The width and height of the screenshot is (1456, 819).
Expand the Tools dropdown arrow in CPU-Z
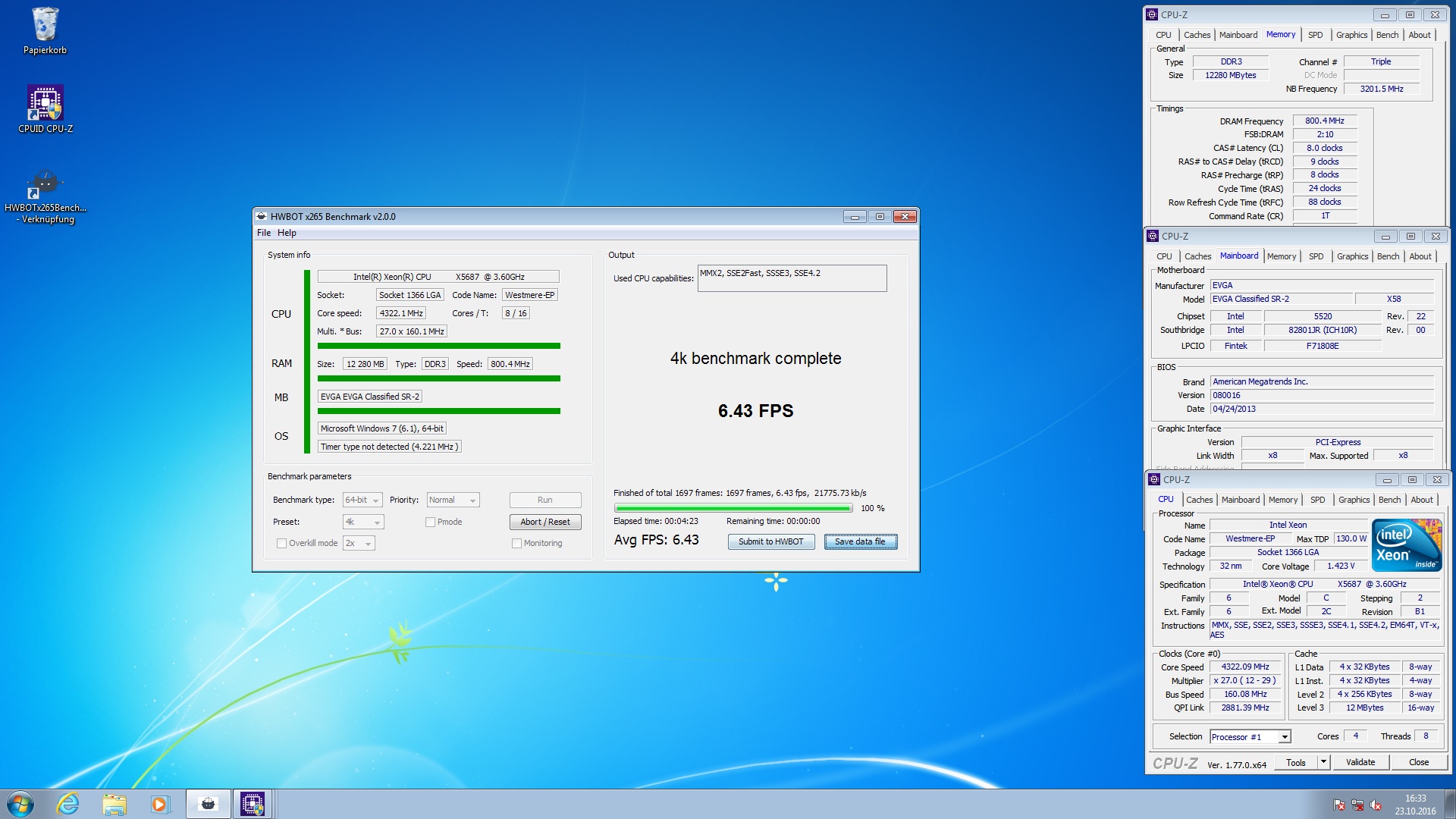1323,762
